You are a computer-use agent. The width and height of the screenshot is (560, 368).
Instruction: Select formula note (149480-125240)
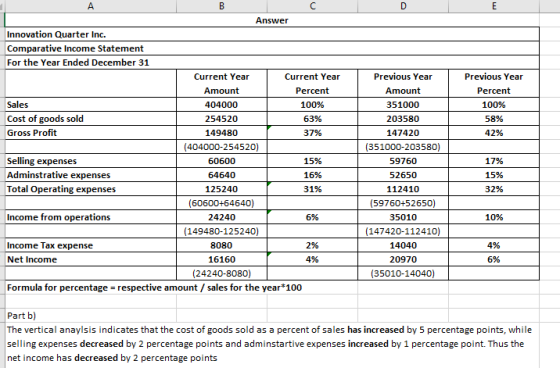pyautogui.click(x=222, y=231)
